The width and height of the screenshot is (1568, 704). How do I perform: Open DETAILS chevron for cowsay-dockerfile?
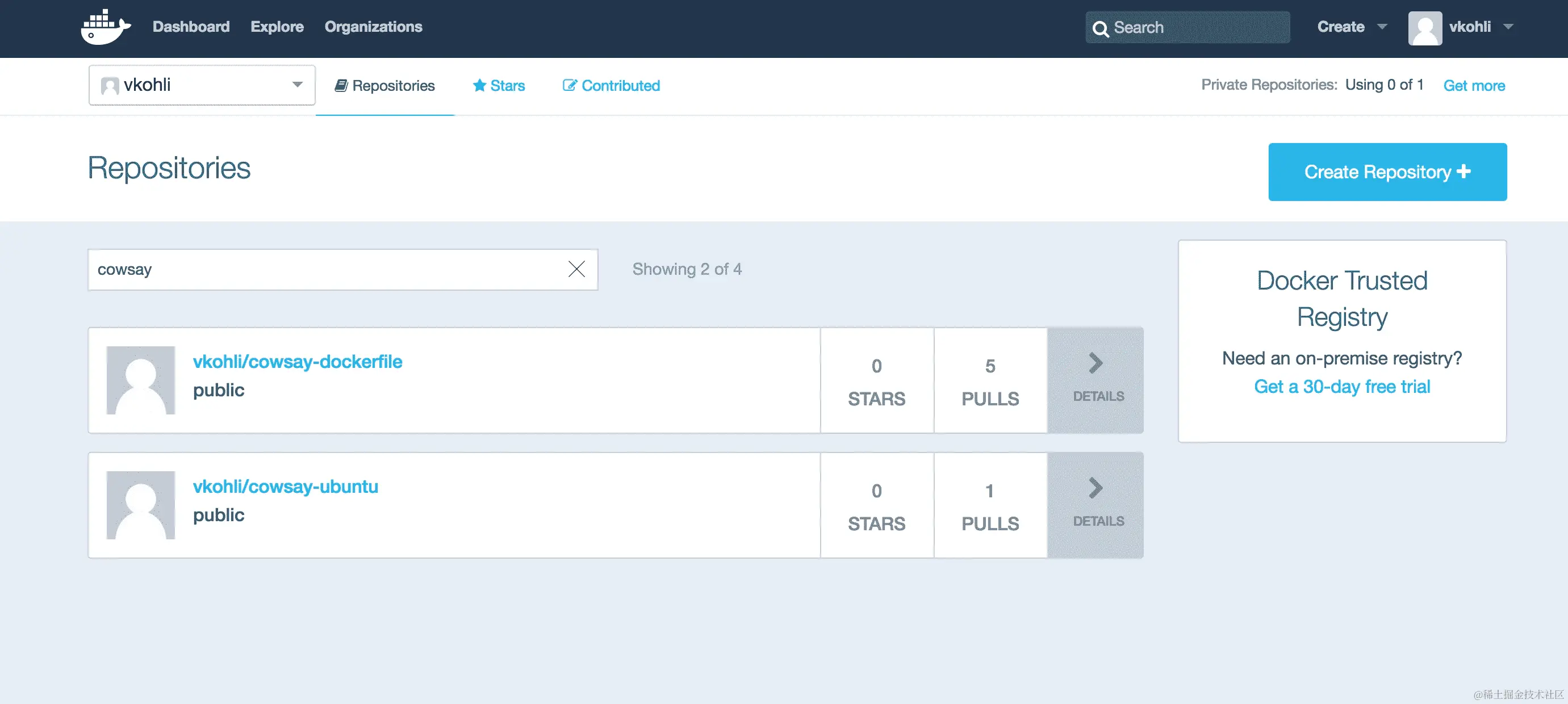coord(1095,363)
